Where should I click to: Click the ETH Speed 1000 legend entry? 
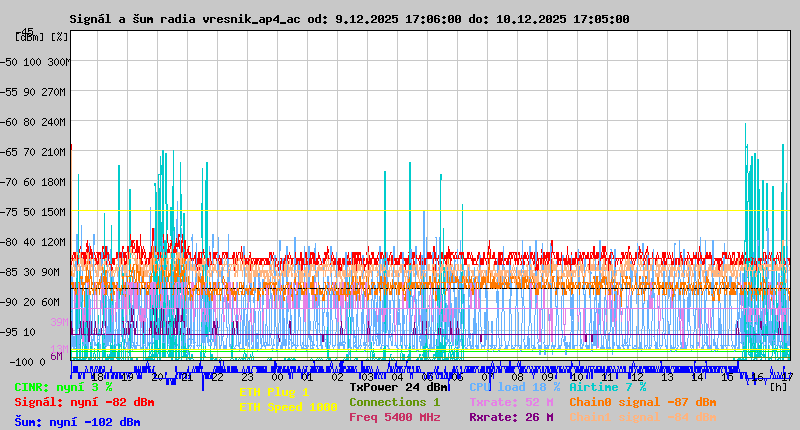click(288, 407)
